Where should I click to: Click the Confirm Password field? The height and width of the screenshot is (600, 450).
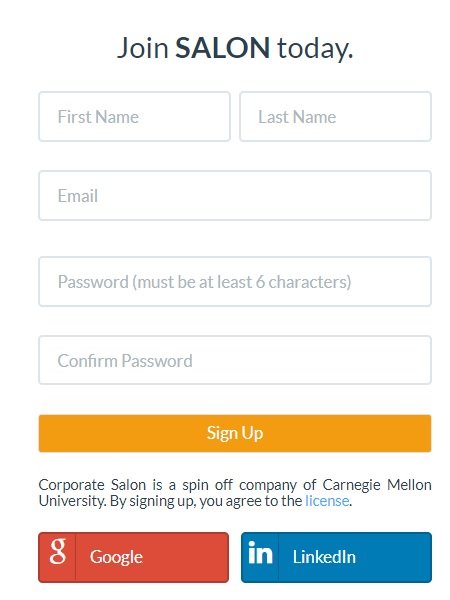[235, 360]
